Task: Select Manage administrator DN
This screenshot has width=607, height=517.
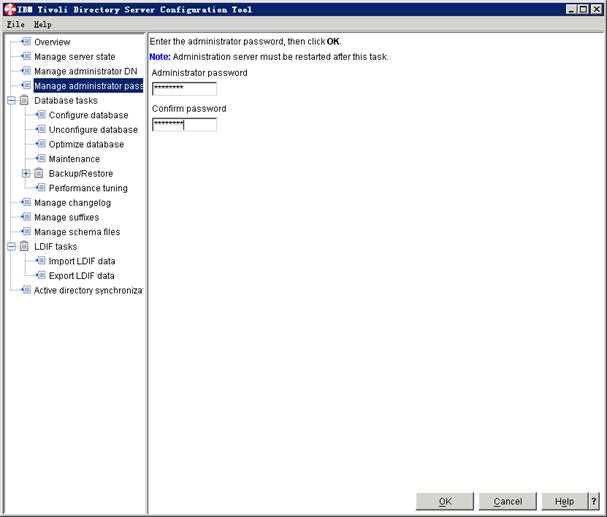Action: pos(86,71)
